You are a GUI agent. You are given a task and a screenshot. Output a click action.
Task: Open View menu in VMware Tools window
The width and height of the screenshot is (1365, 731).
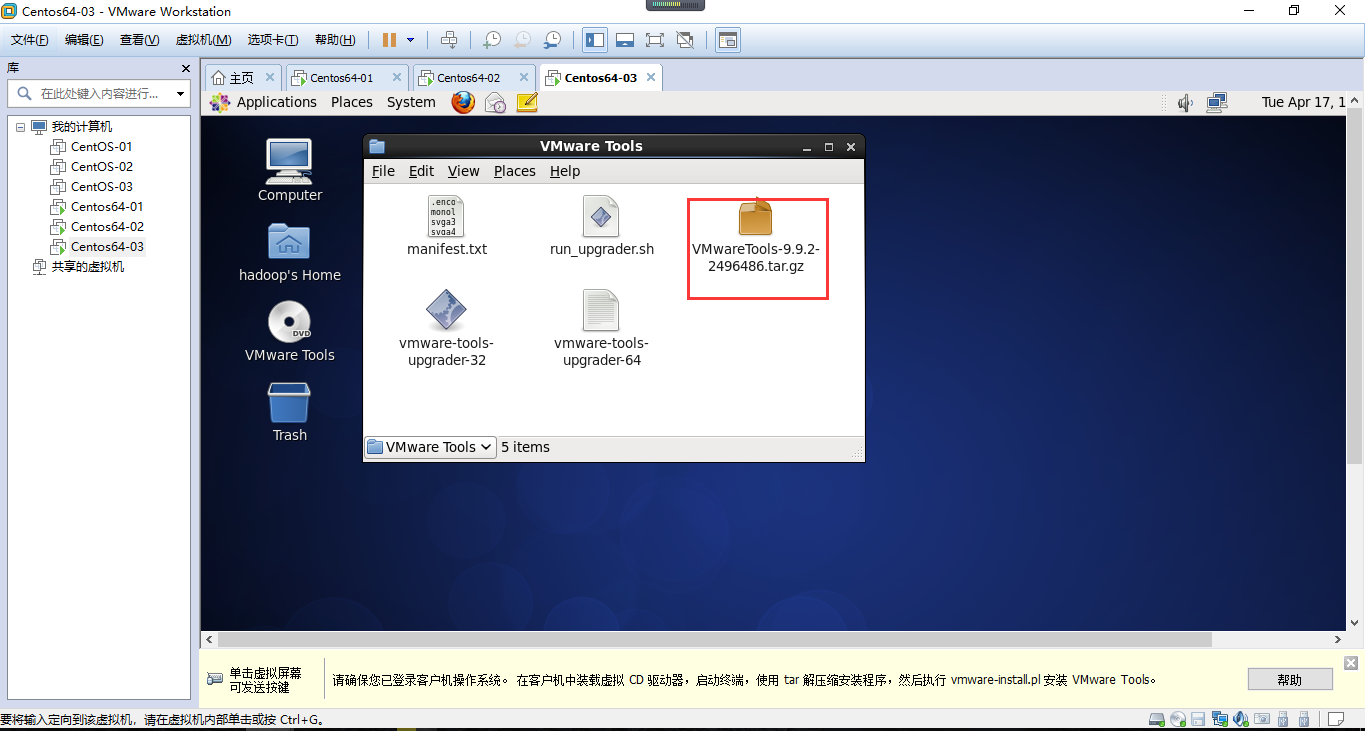click(463, 171)
